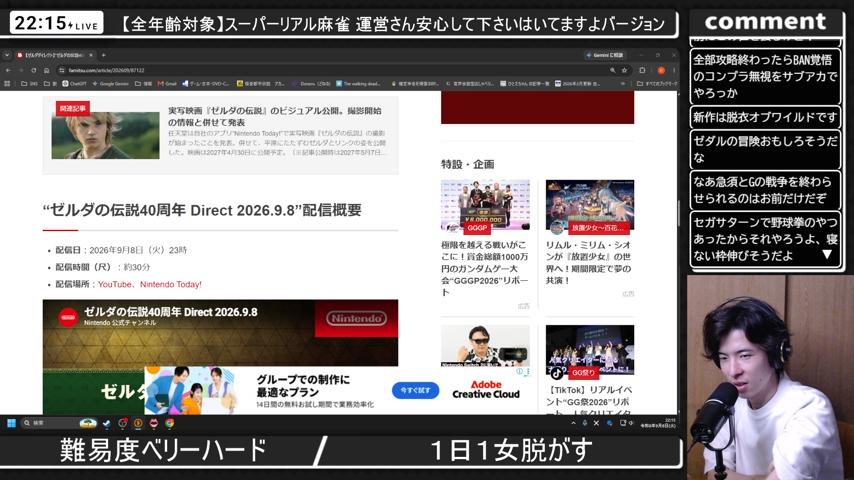Select the comment starting セガサターンで野球拳
Viewport: 854px width, 480px height.
point(765,239)
